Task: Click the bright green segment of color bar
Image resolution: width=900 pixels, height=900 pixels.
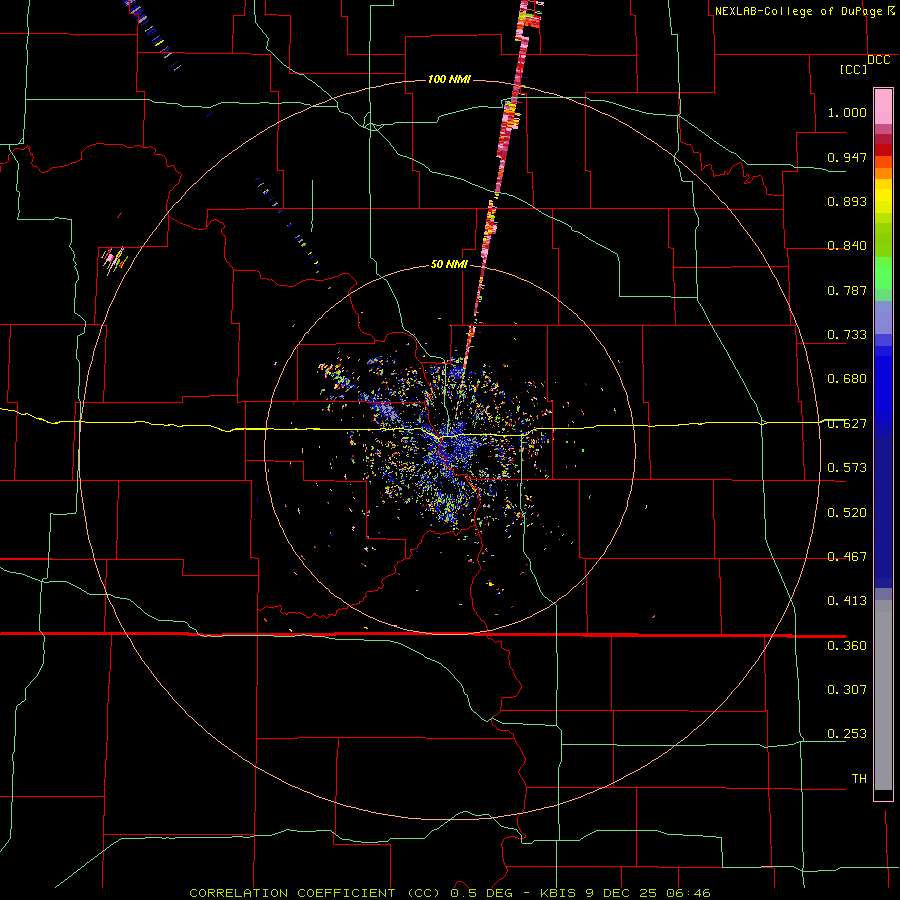Action: click(x=883, y=273)
